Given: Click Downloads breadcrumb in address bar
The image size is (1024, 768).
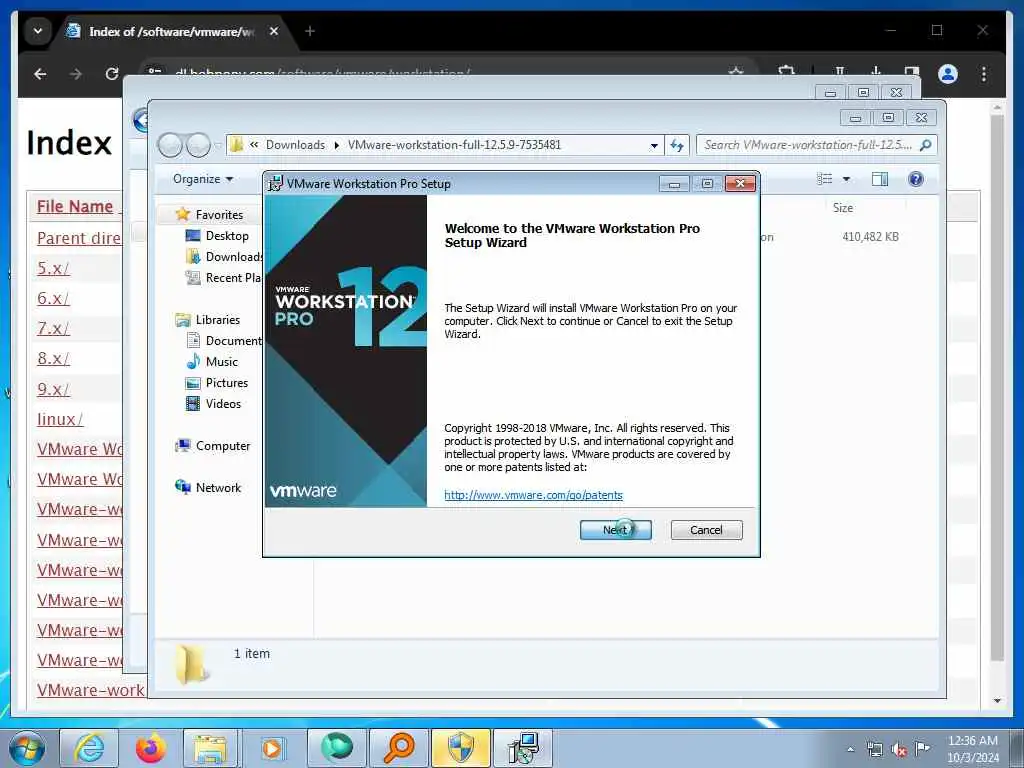Looking at the screenshot, I should point(295,145).
